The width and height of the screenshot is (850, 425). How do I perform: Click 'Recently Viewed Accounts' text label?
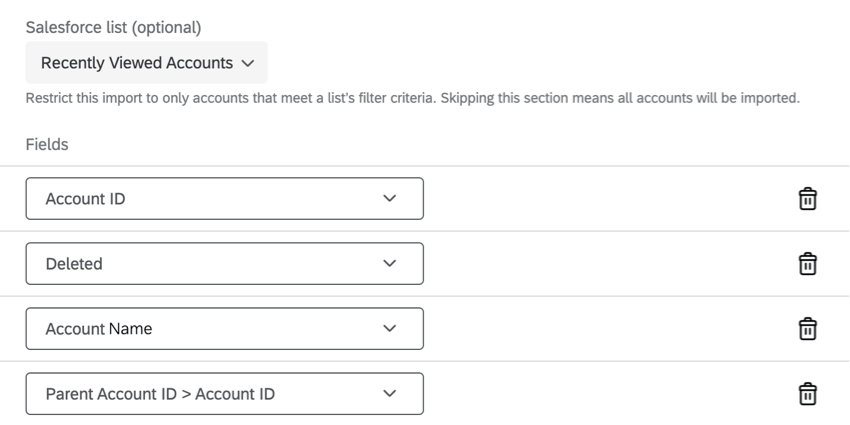coord(137,63)
